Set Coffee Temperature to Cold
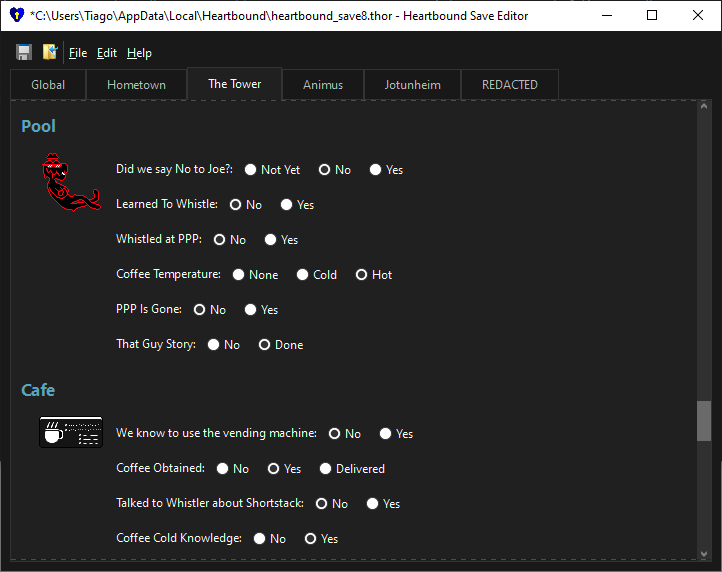Image resolution: width=722 pixels, height=572 pixels. tap(302, 275)
